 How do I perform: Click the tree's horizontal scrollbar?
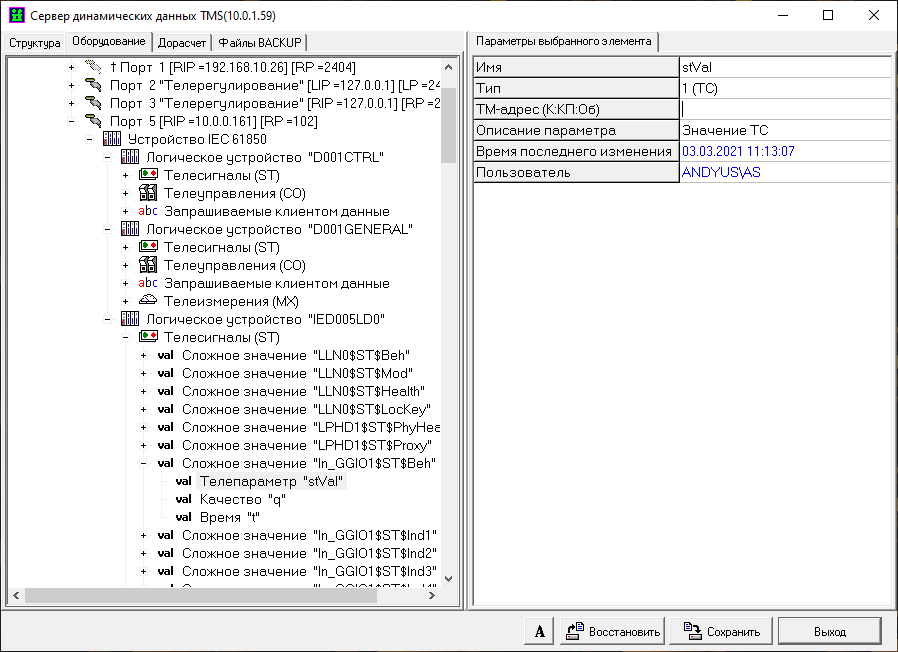(x=200, y=595)
